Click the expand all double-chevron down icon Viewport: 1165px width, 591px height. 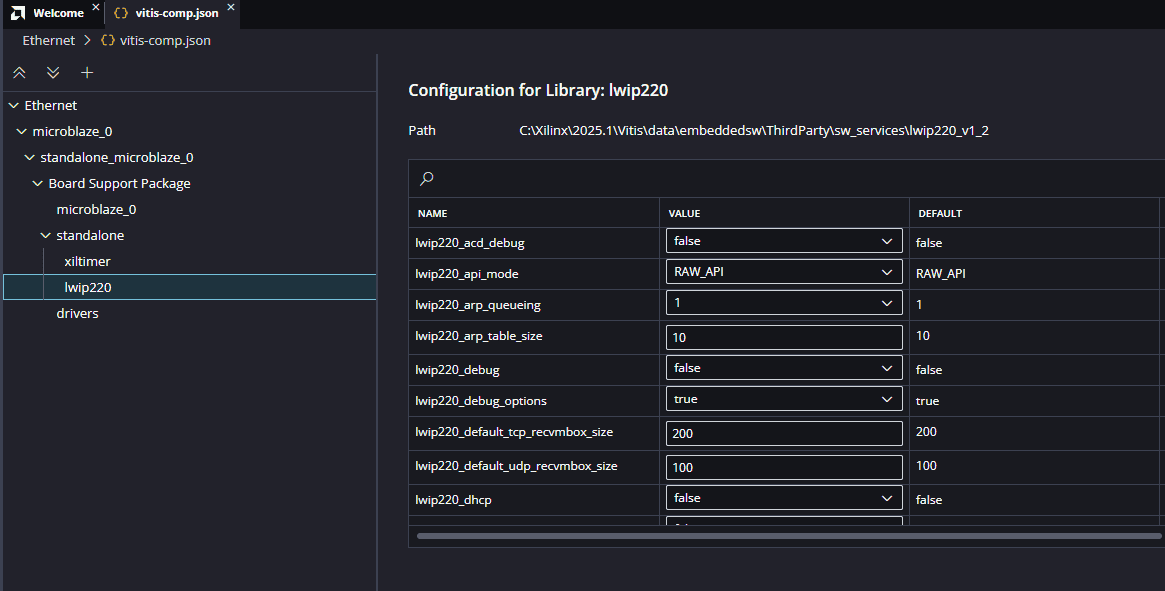coord(53,73)
